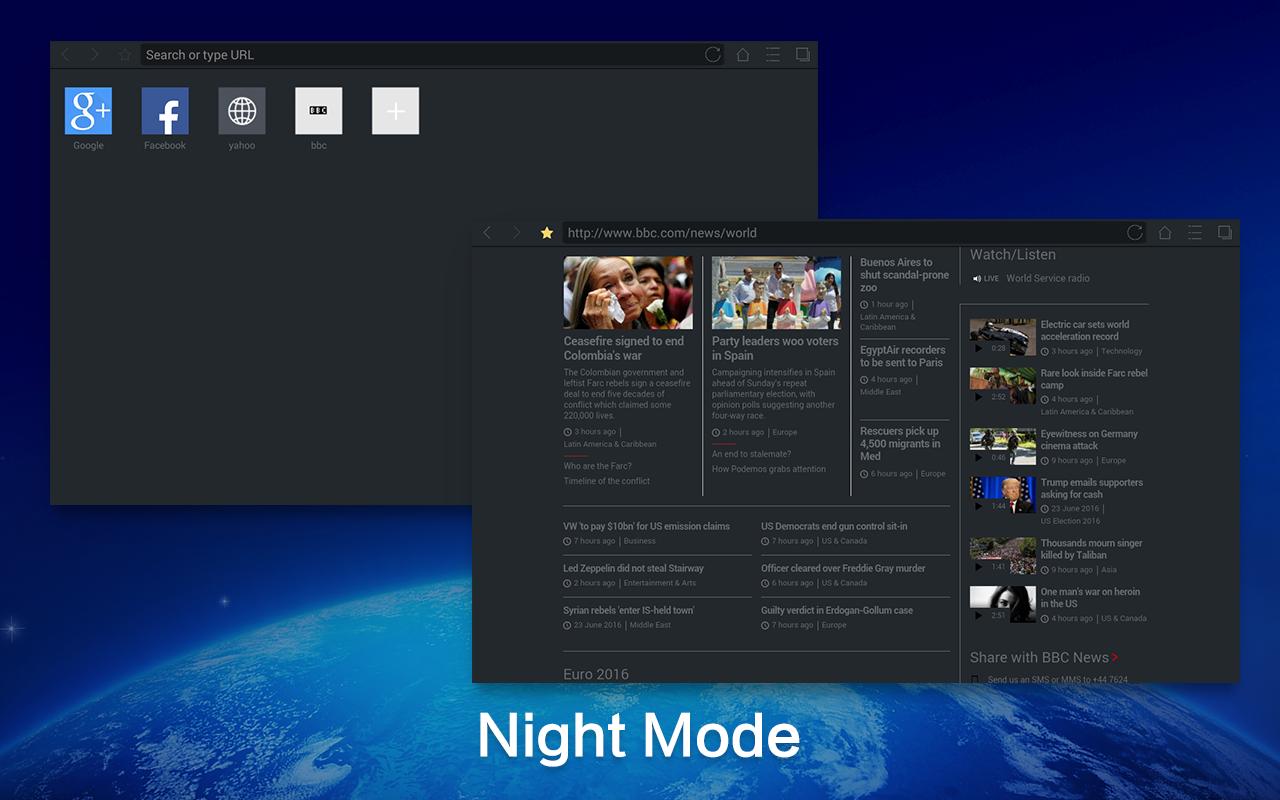The height and width of the screenshot is (800, 1280).
Task: Click 'Business' tag beside VW story
Action: 640,541
